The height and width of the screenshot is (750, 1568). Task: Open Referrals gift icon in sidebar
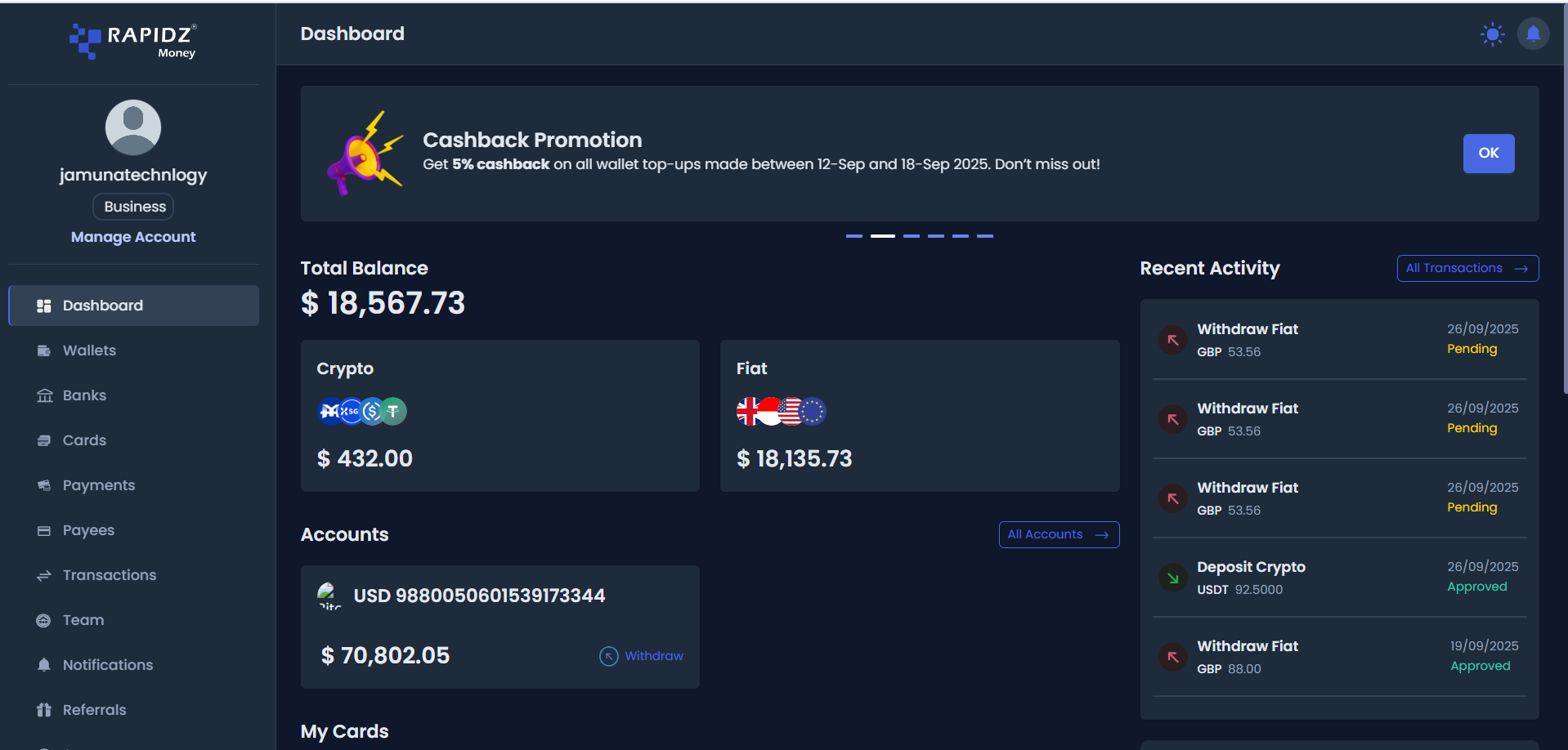[x=44, y=710]
